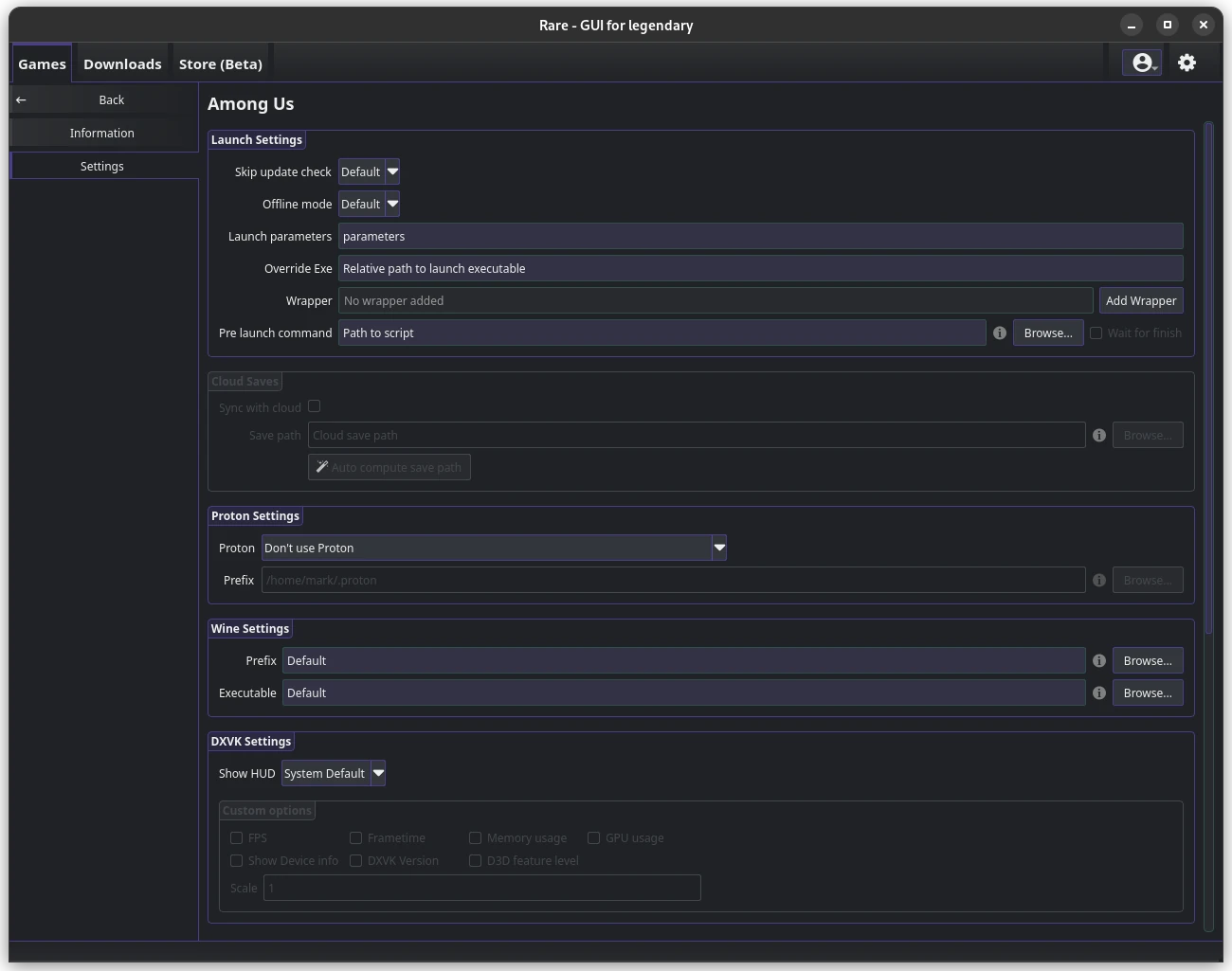
Task: Browse for Wine prefix
Action: pyautogui.click(x=1148, y=660)
